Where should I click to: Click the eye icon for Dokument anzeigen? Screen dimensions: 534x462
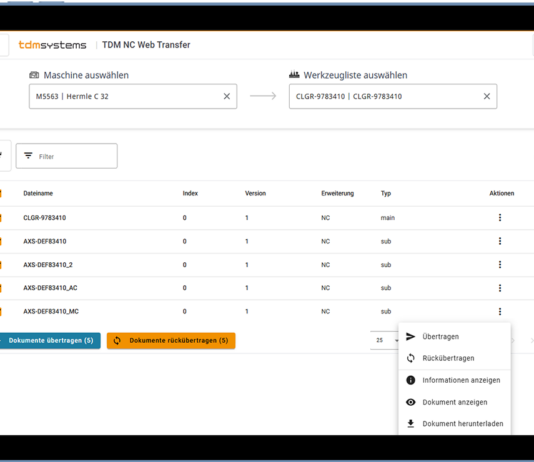pos(411,402)
